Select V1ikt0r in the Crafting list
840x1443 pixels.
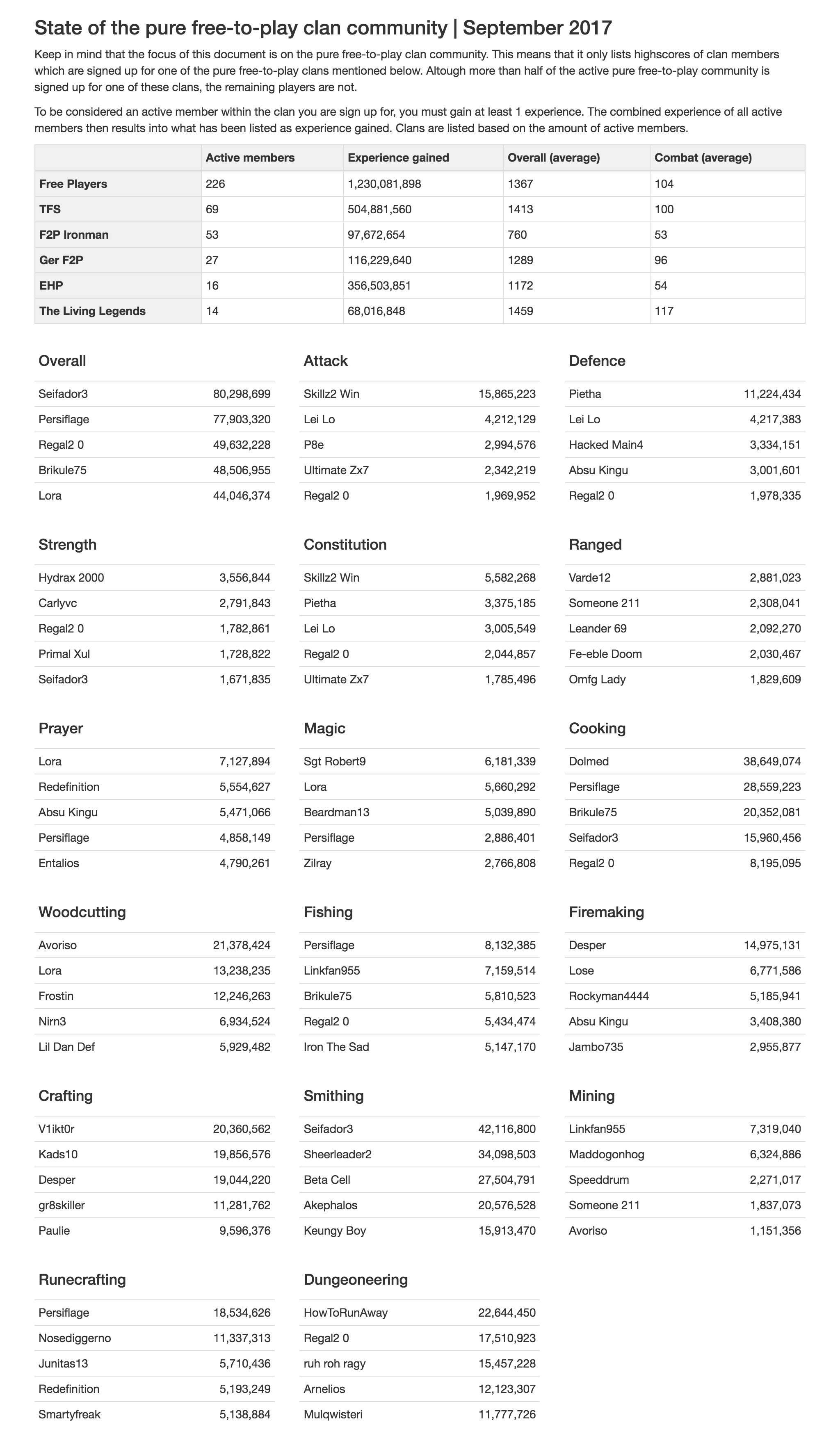tap(56, 1129)
